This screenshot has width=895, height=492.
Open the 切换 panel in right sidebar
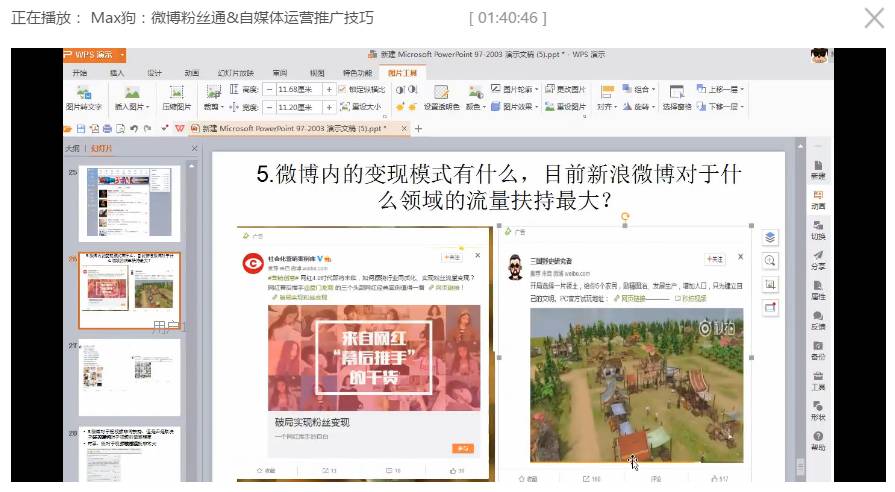tap(818, 230)
